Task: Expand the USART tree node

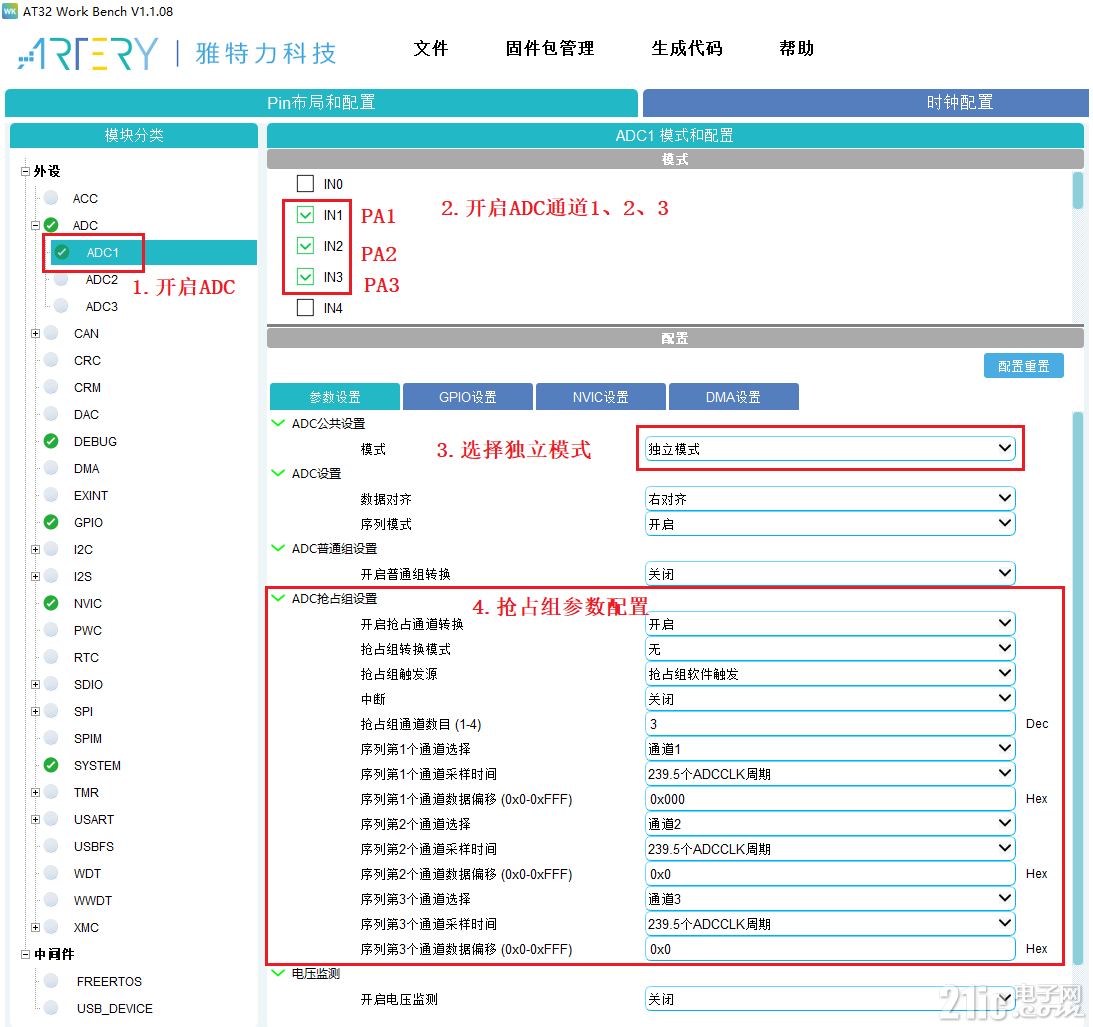Action: 36,819
